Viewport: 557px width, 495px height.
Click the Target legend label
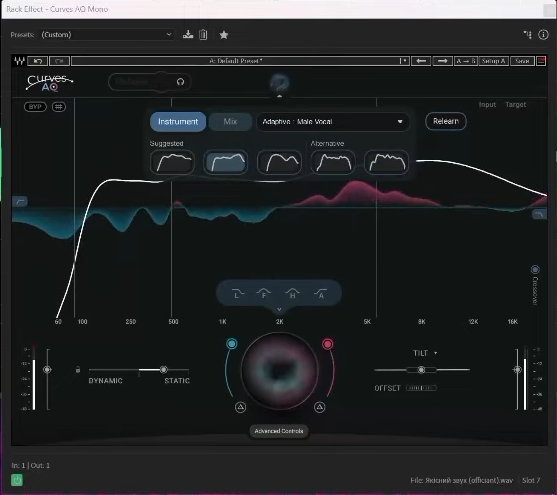point(515,104)
